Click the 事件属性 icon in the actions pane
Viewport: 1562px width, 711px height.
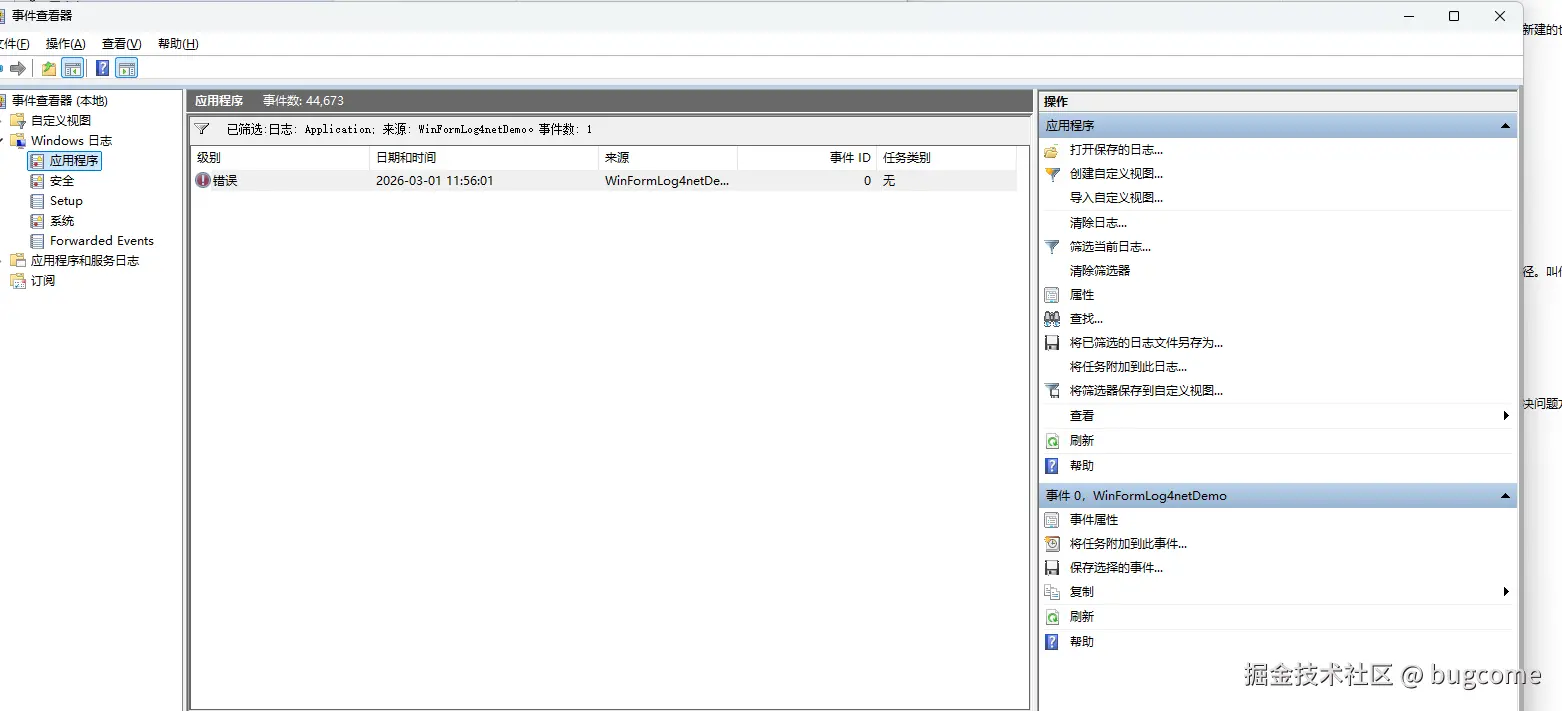click(x=1051, y=520)
